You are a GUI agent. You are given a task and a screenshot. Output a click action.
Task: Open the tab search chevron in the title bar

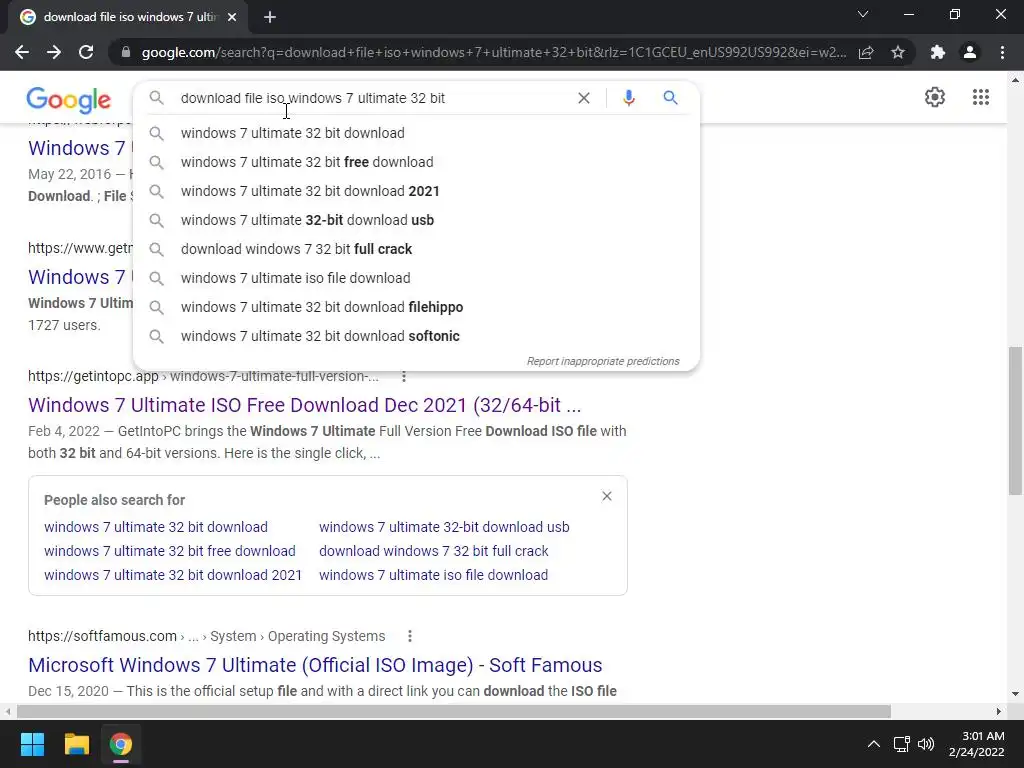click(863, 14)
